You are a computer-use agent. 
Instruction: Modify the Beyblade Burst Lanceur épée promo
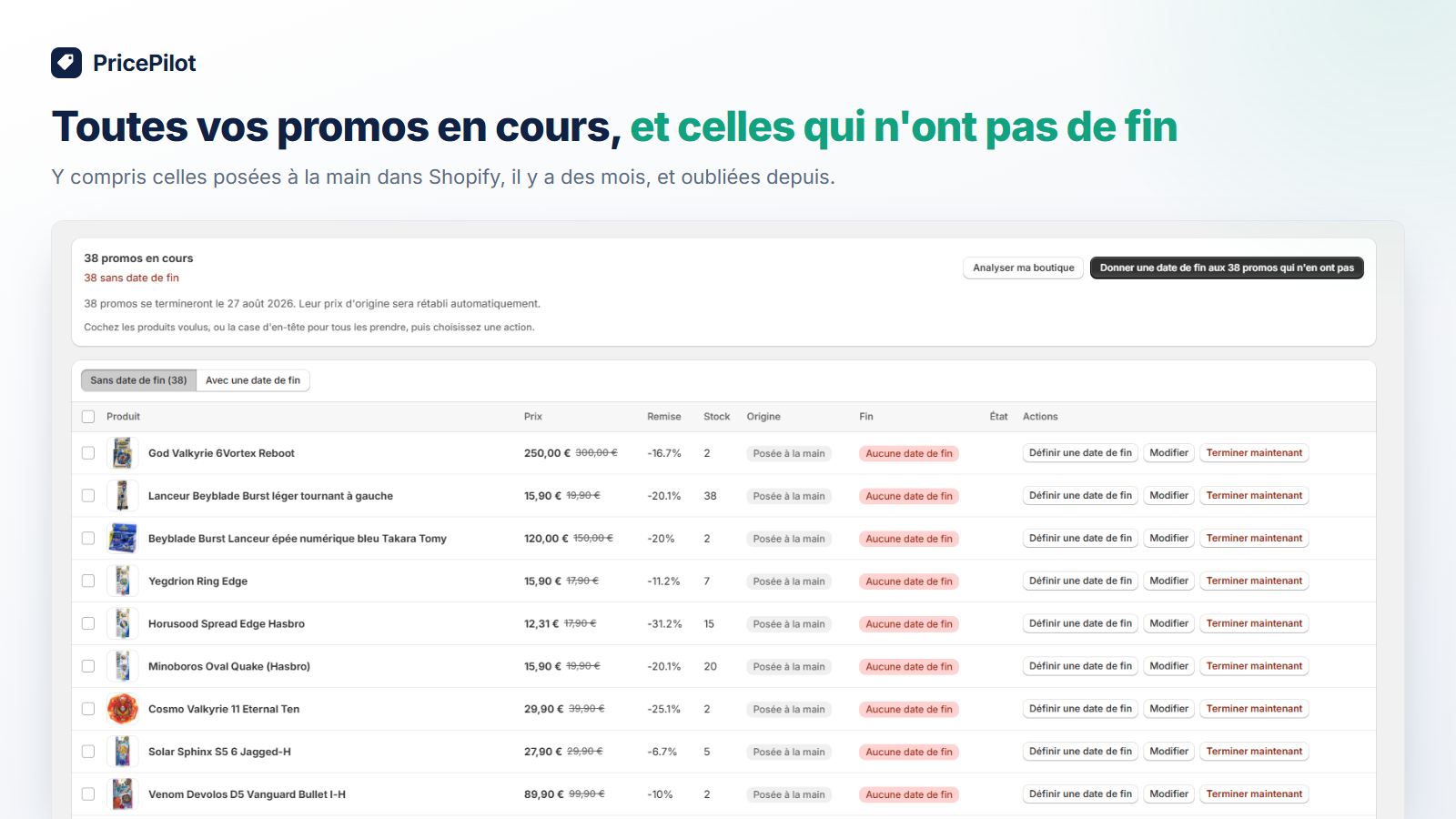1168,539
